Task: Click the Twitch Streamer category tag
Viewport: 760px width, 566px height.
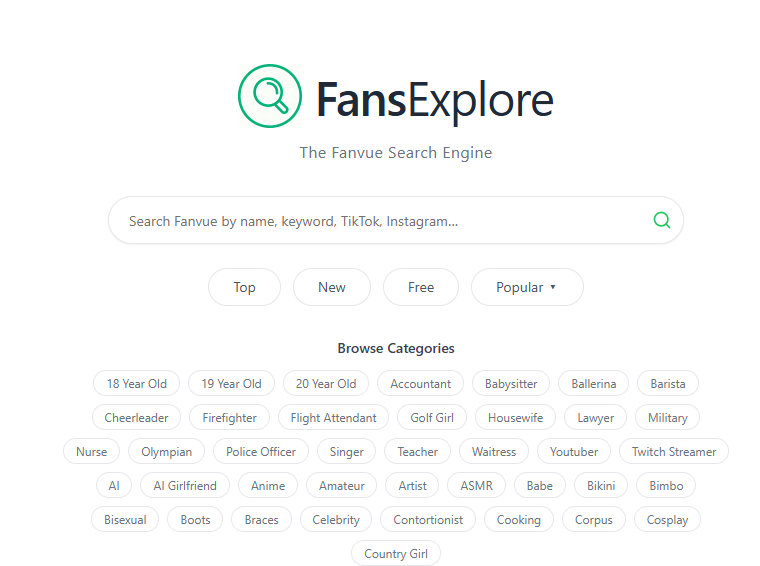Action: [673, 451]
